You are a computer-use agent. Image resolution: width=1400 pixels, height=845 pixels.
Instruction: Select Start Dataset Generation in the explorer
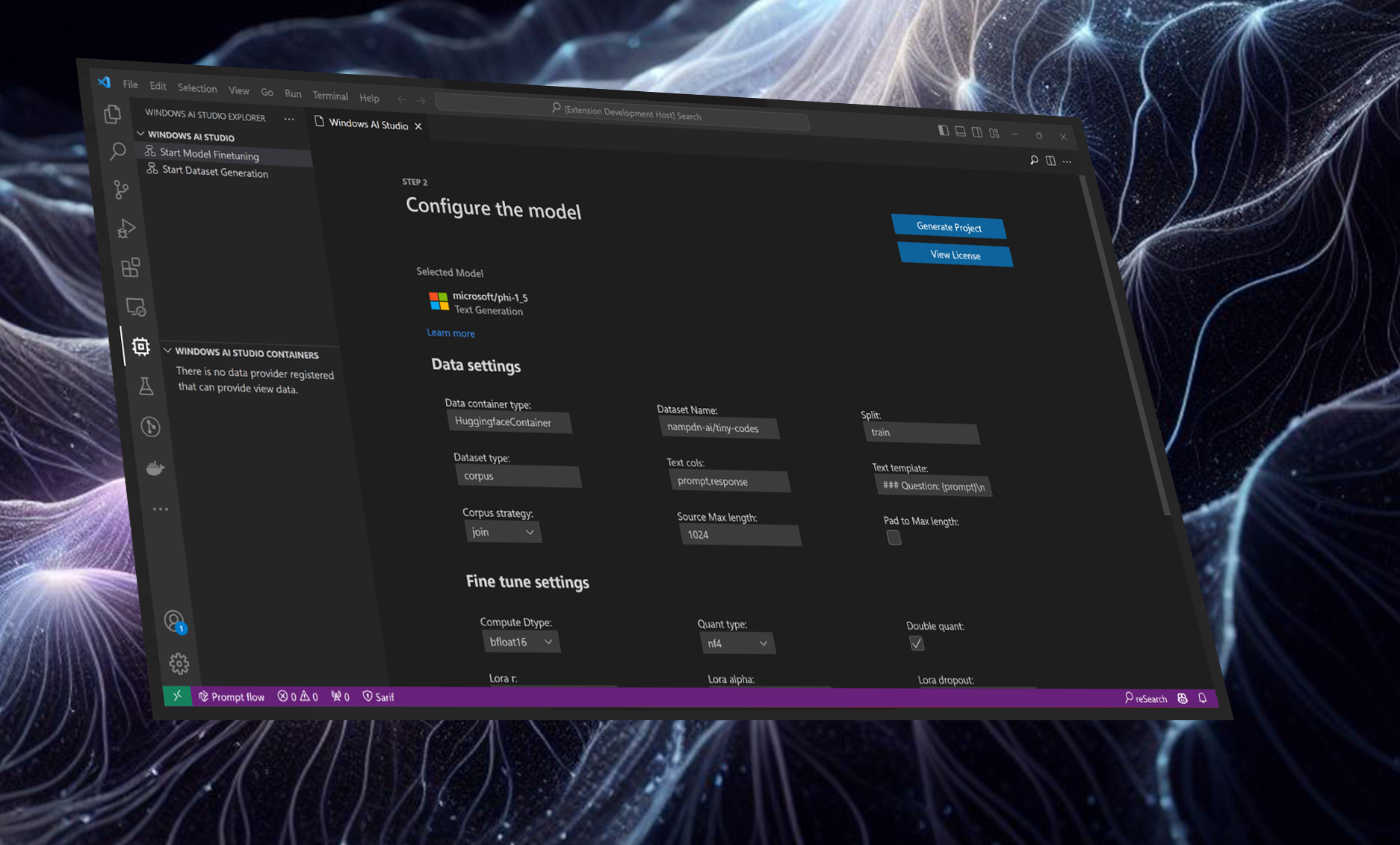pyautogui.click(x=214, y=172)
